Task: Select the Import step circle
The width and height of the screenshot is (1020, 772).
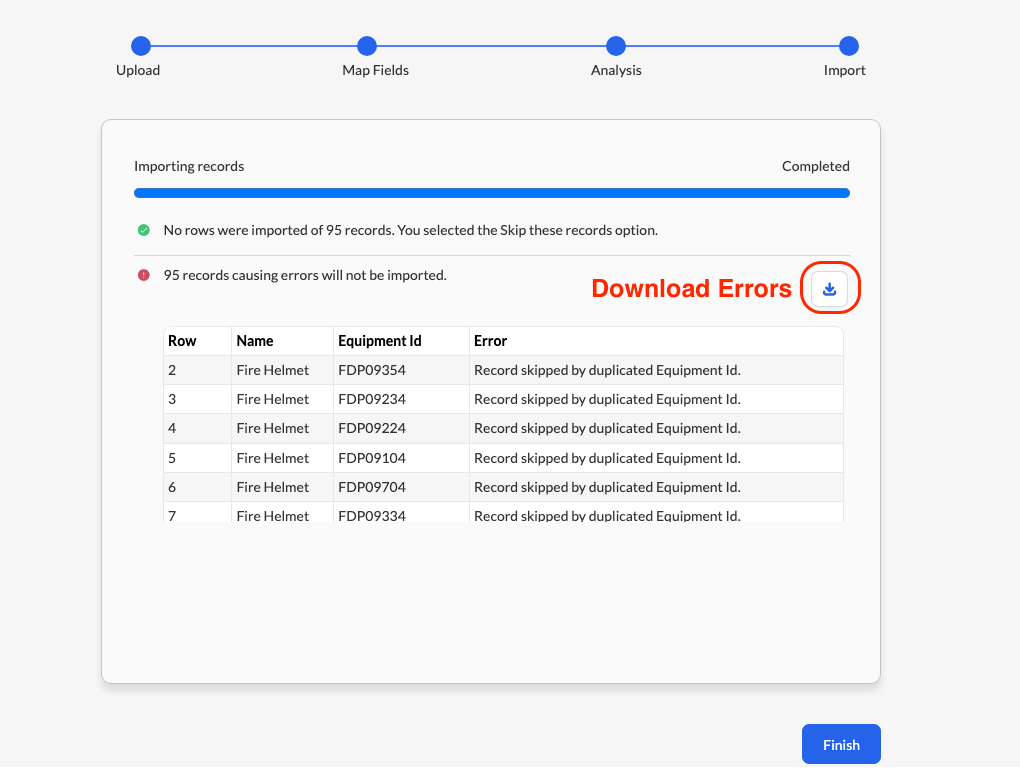Action: (x=848, y=46)
